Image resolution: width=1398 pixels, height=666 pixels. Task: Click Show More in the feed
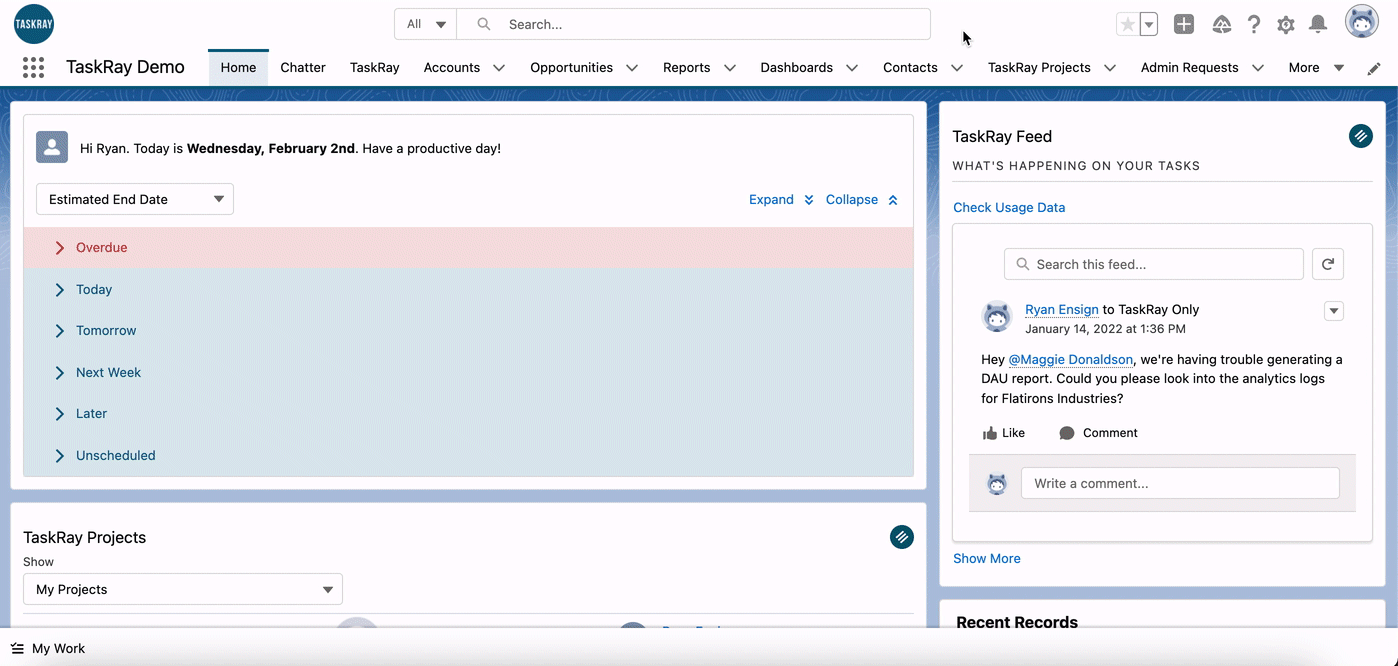[987, 558]
